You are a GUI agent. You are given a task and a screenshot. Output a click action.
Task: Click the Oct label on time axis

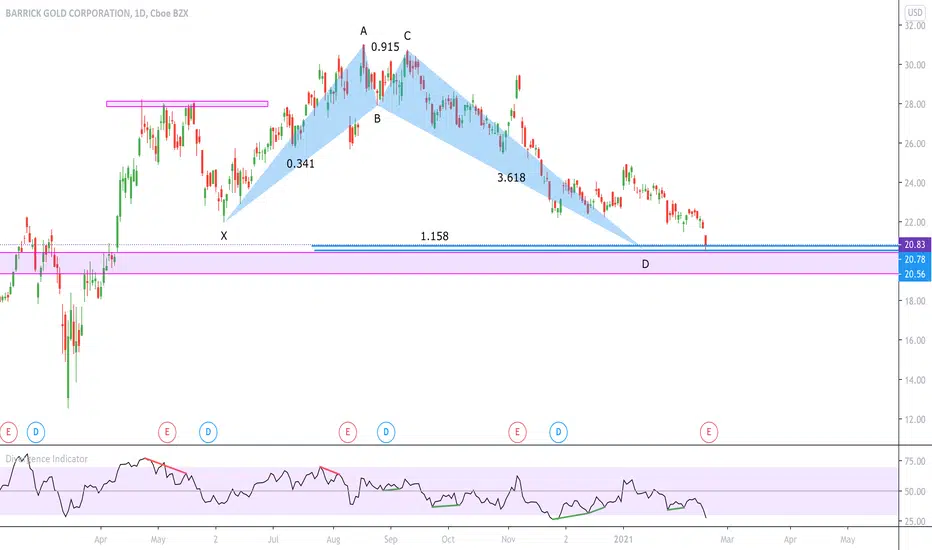point(448,539)
